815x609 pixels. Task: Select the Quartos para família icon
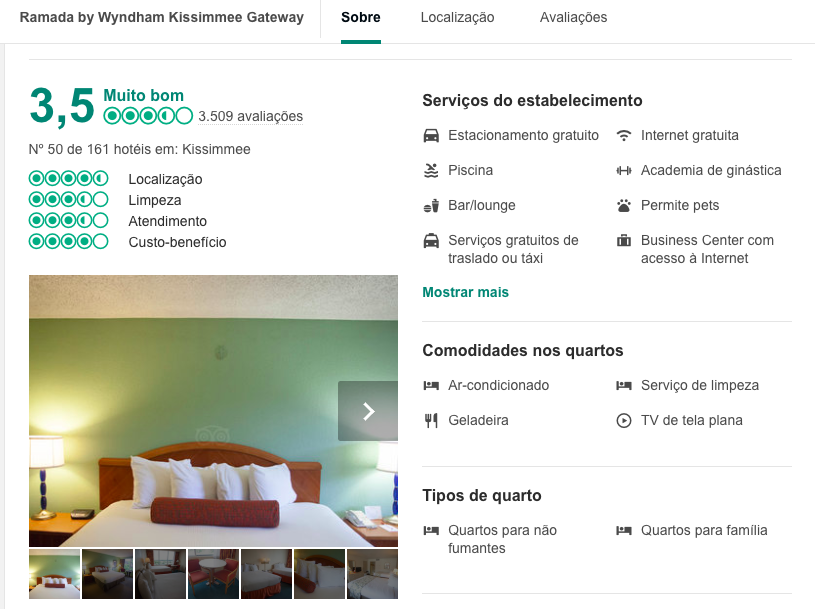point(622,530)
